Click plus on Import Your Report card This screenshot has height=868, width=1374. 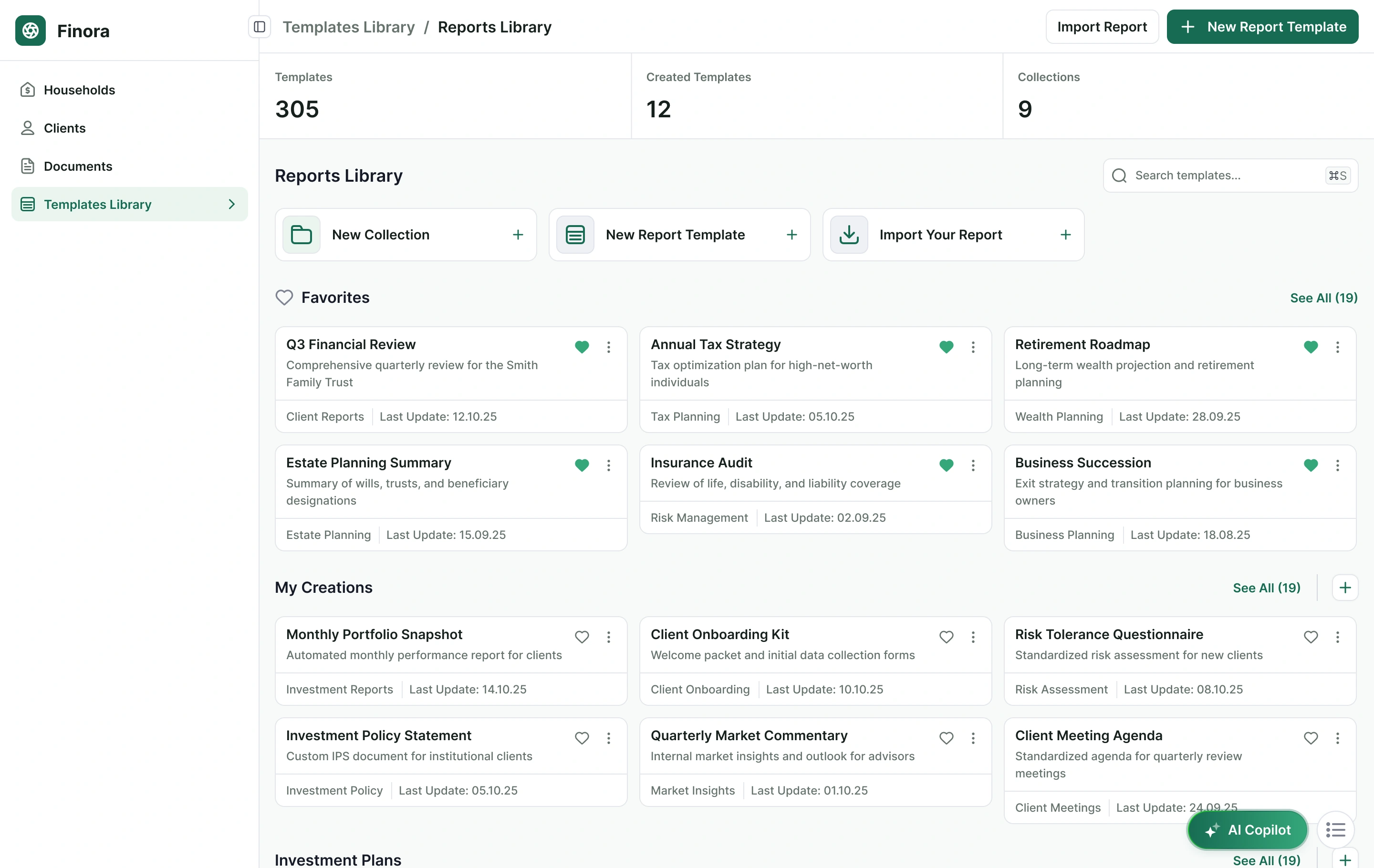pyautogui.click(x=1065, y=234)
